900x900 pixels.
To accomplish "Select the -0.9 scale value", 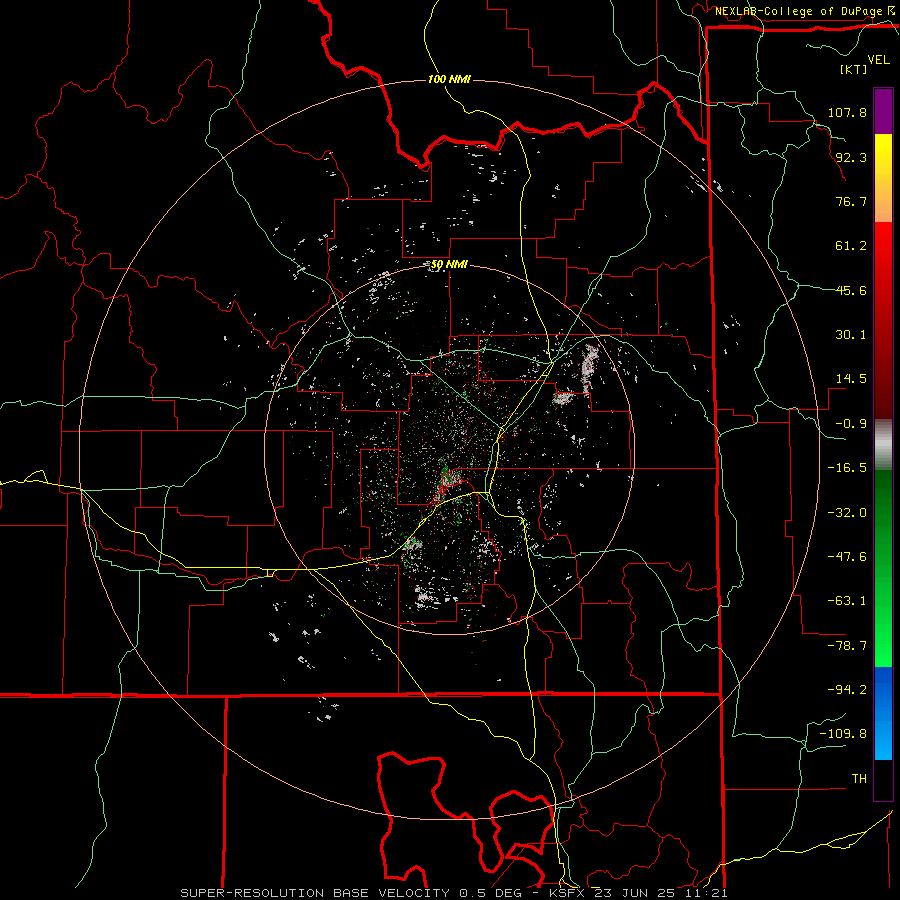I will pyautogui.click(x=851, y=424).
